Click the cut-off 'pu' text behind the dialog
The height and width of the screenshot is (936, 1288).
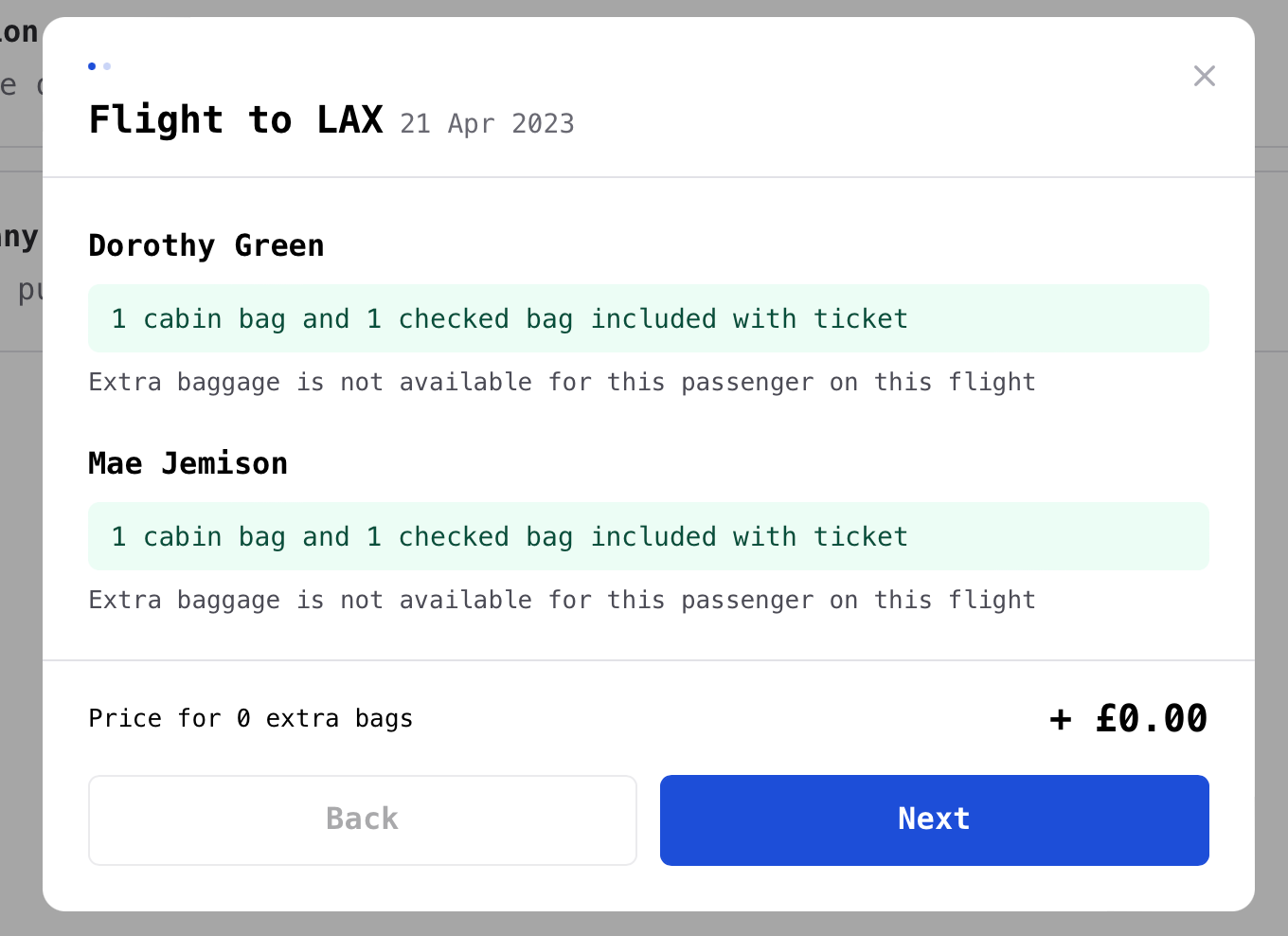[29, 290]
